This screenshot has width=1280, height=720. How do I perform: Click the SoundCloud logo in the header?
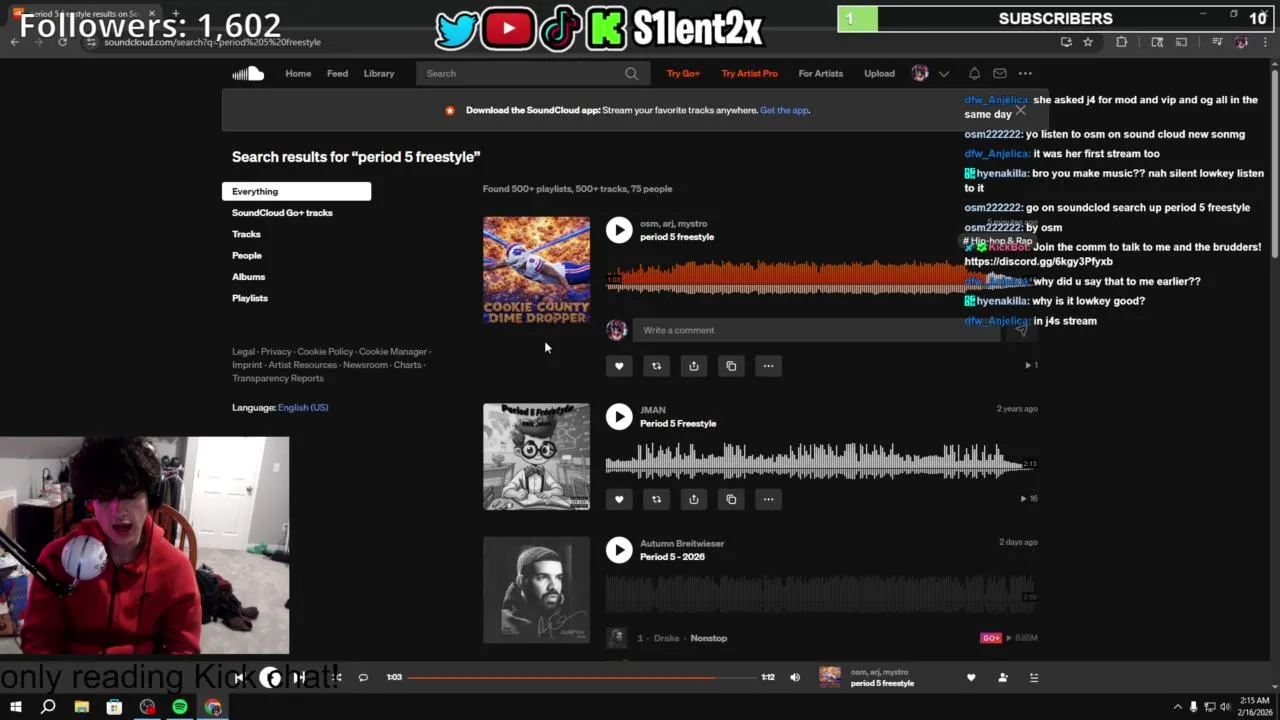[248, 73]
